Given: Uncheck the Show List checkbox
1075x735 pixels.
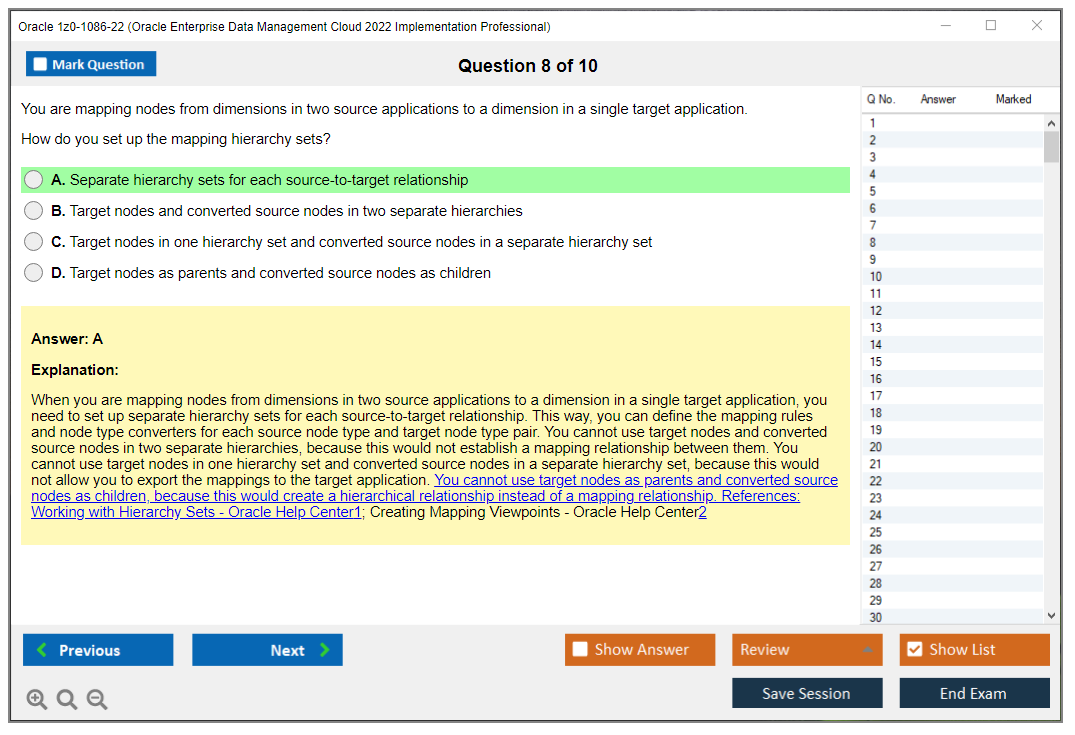Looking at the screenshot, I should (914, 650).
